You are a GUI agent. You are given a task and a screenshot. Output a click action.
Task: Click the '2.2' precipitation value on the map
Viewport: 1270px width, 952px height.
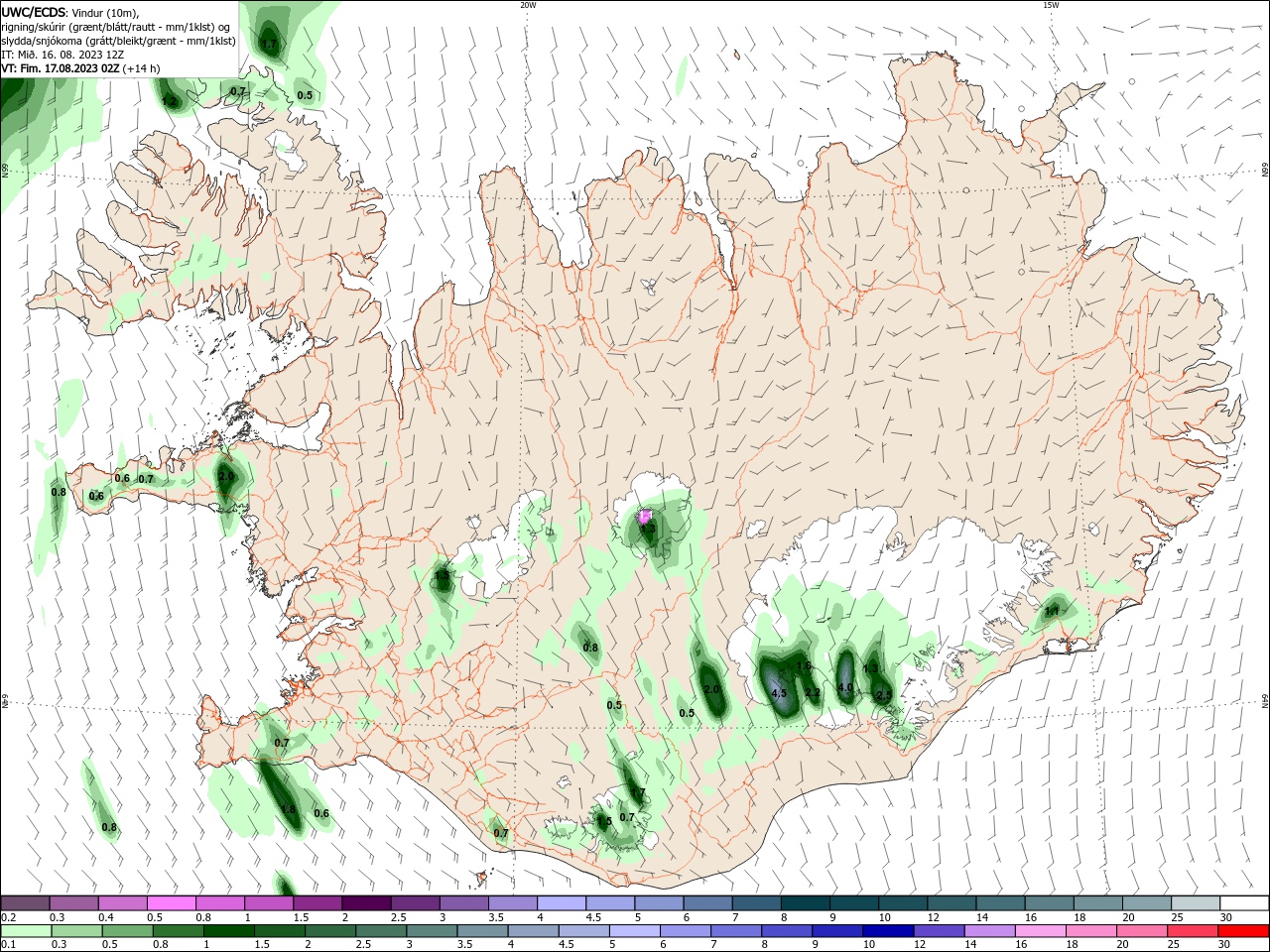point(812,692)
